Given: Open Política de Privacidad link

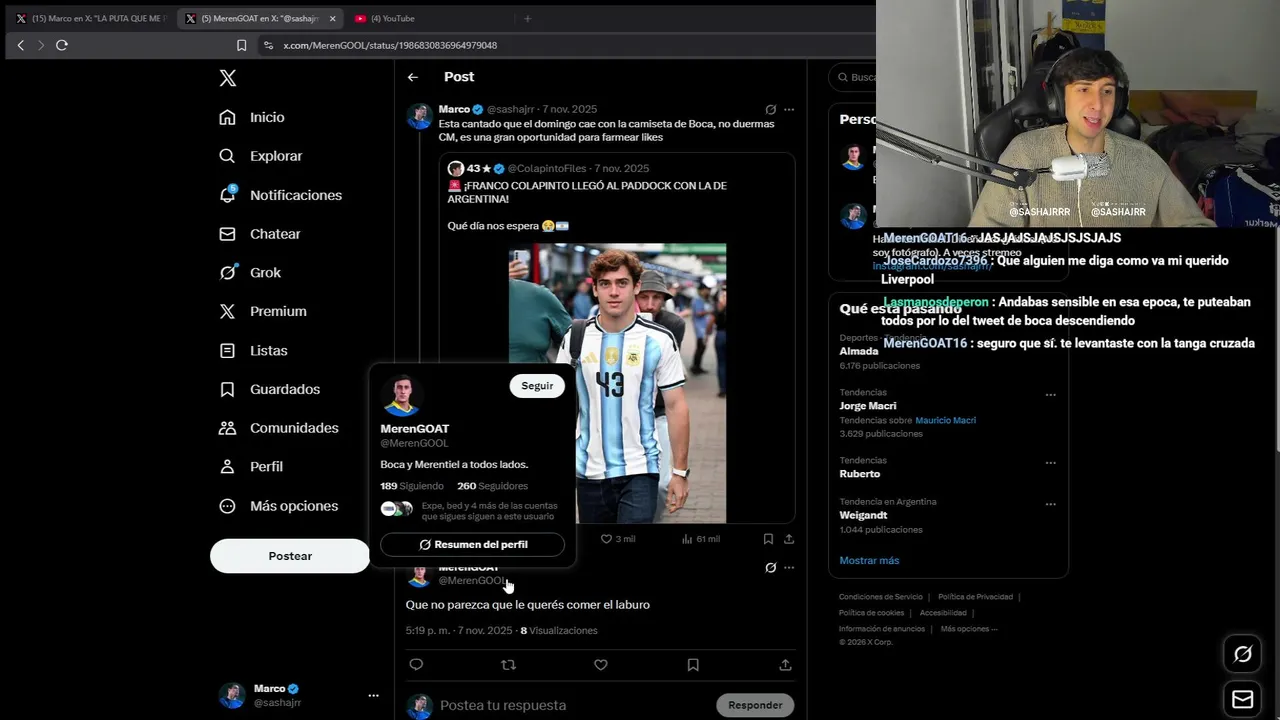Looking at the screenshot, I should pyautogui.click(x=975, y=597).
